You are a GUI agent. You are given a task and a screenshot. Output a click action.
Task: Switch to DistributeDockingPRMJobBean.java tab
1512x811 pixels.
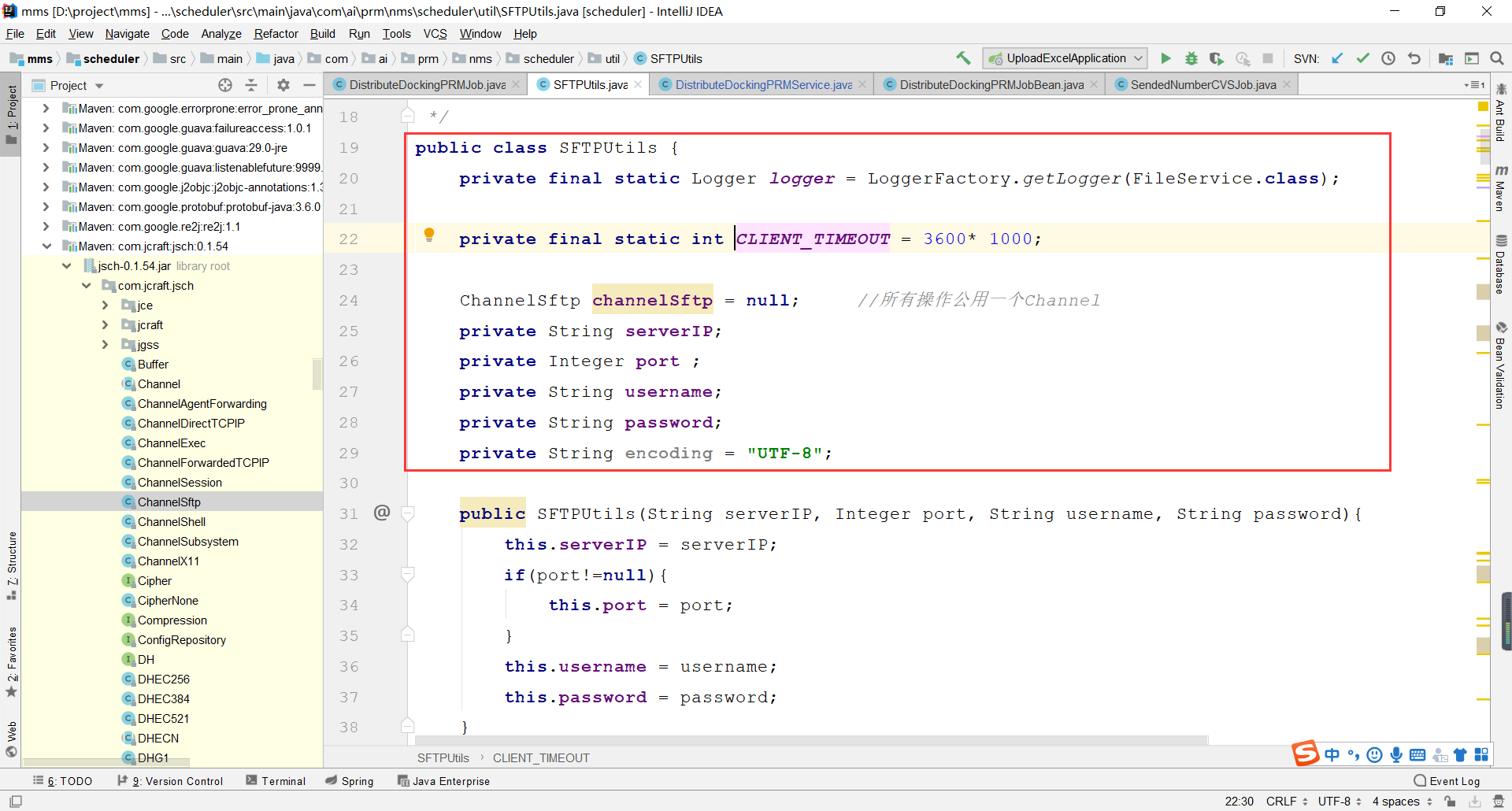pyautogui.click(x=991, y=85)
